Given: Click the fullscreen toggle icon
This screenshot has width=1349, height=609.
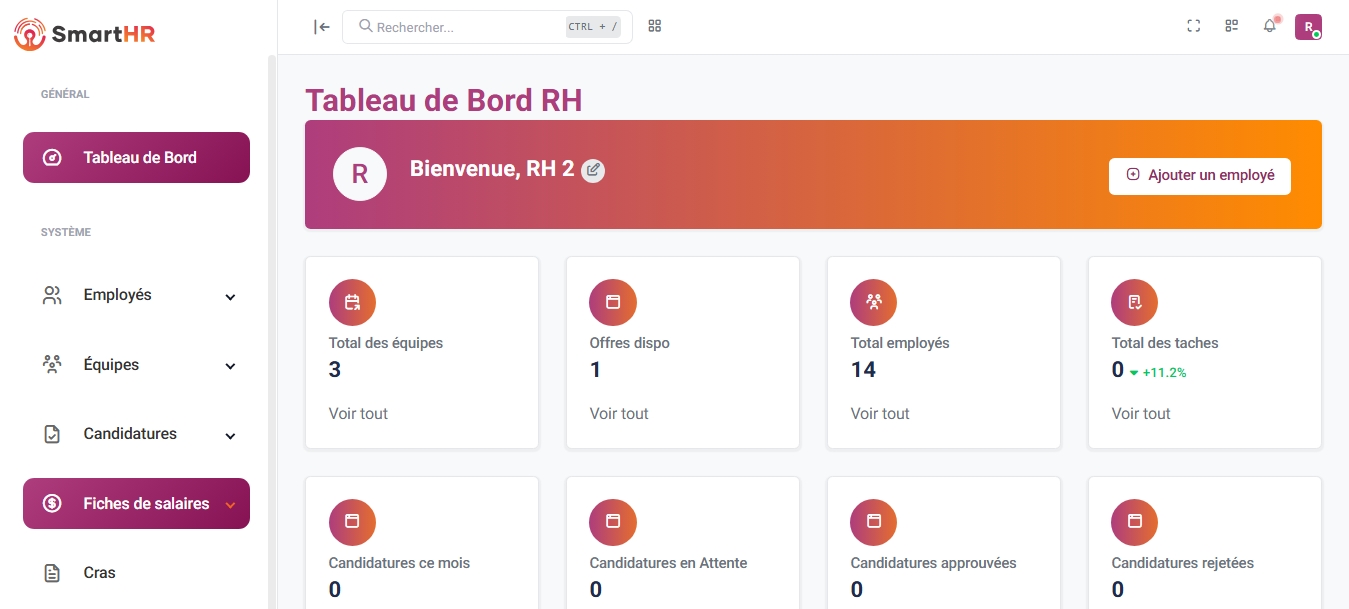Looking at the screenshot, I should pyautogui.click(x=1193, y=25).
